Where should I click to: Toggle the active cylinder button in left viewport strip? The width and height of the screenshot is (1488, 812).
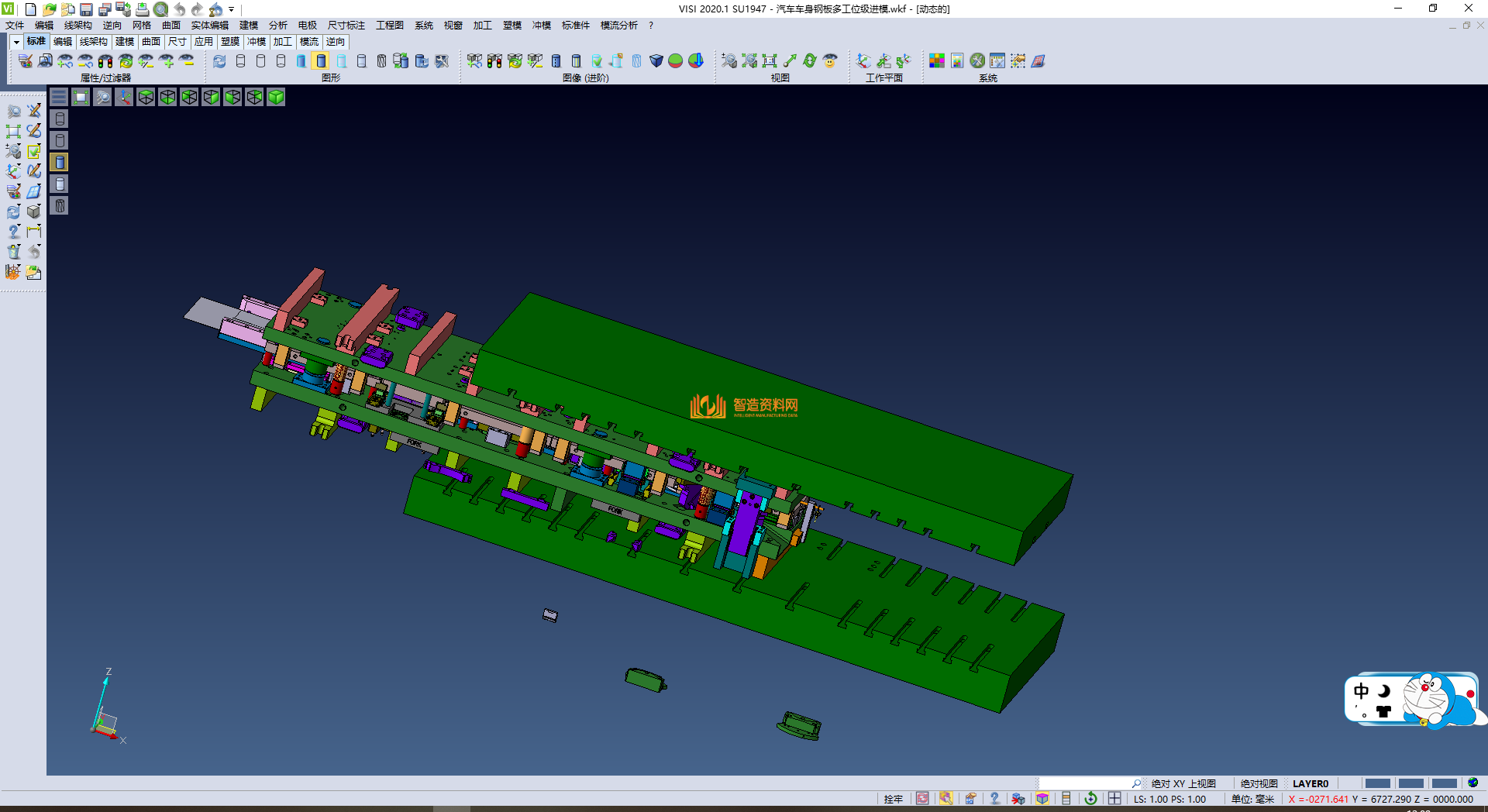(x=60, y=162)
